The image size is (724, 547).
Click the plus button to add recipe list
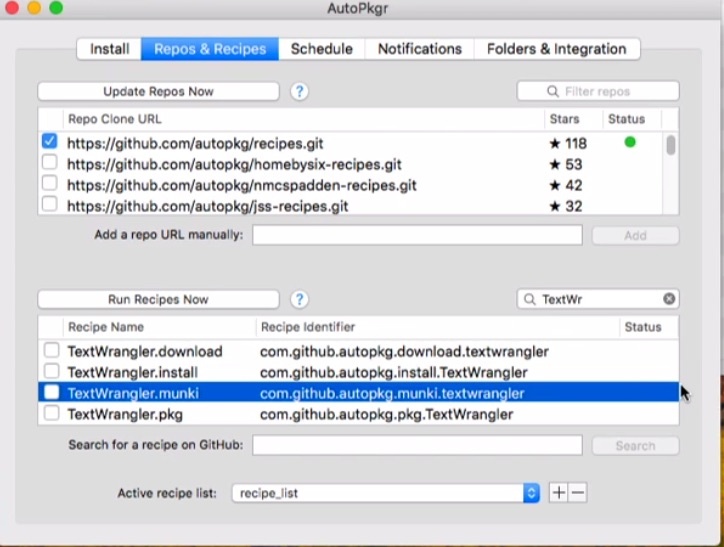(559, 493)
